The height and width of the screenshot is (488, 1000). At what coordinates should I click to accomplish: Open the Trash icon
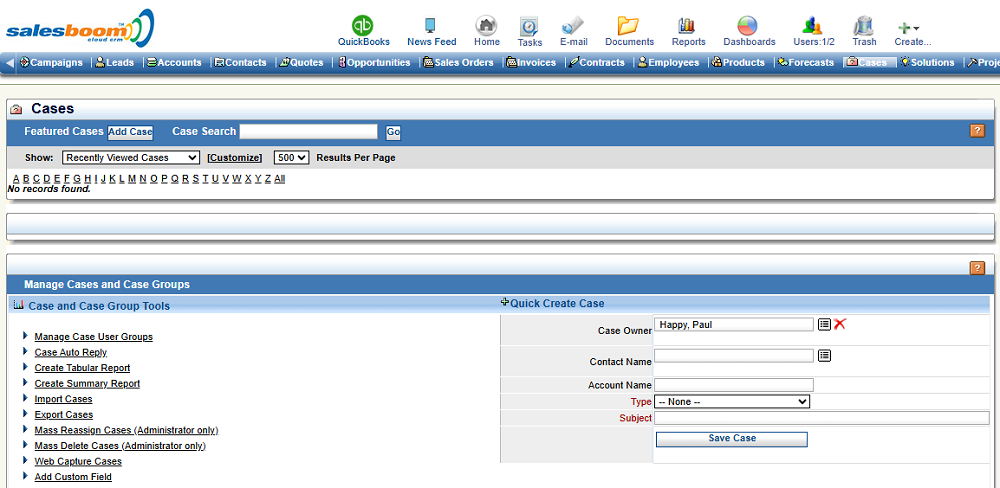pos(863,26)
